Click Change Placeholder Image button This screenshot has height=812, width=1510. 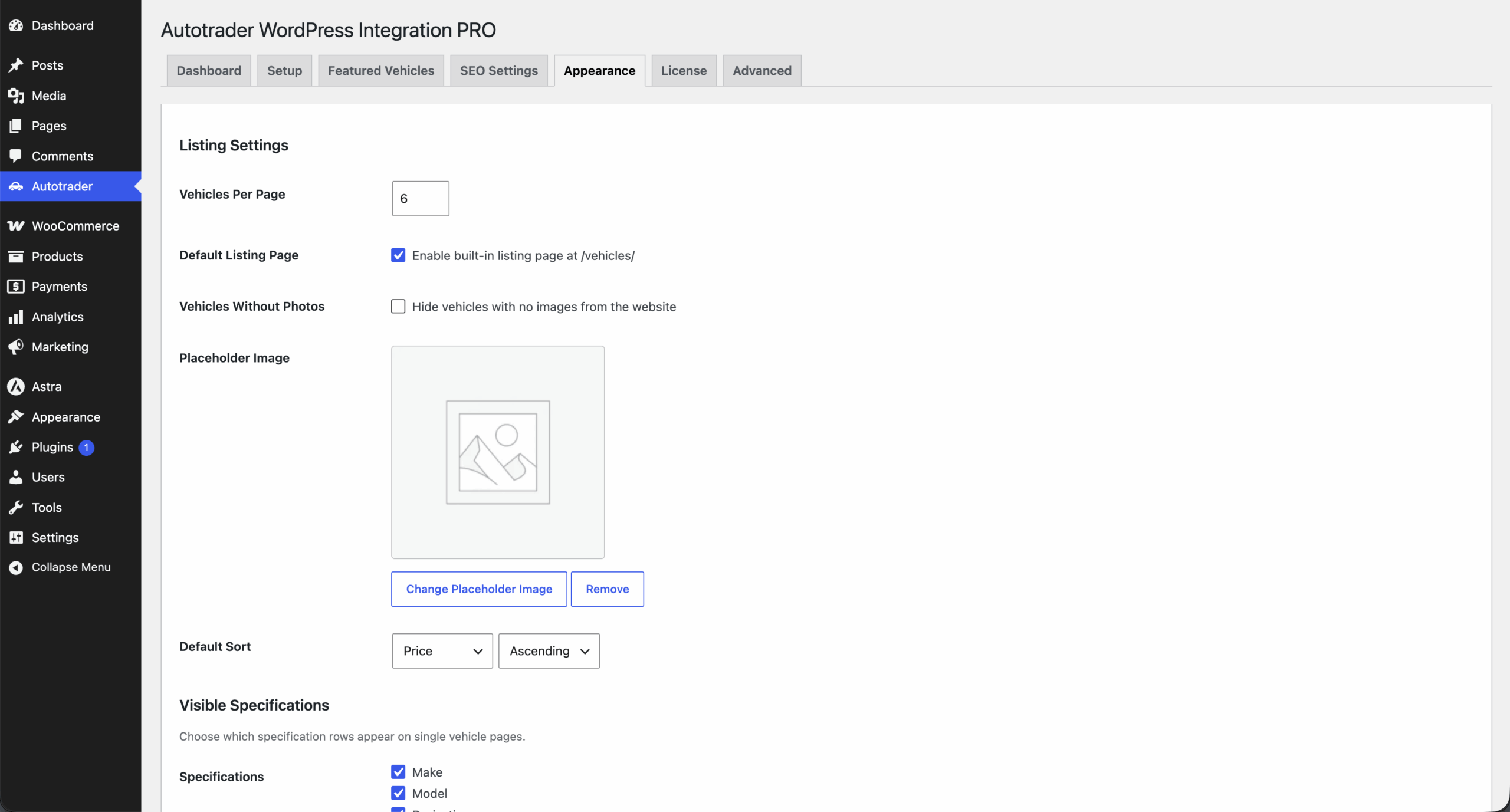479,589
